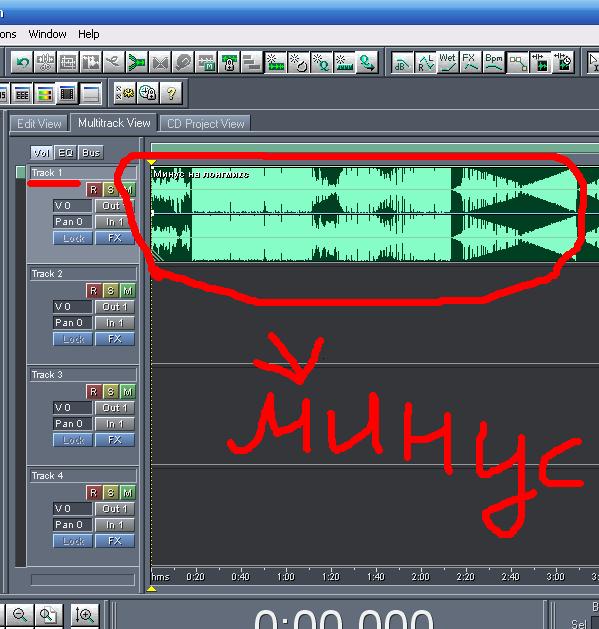This screenshot has width=599, height=629.
Task: Click the L/R pan envelope icon
Action: [425, 63]
